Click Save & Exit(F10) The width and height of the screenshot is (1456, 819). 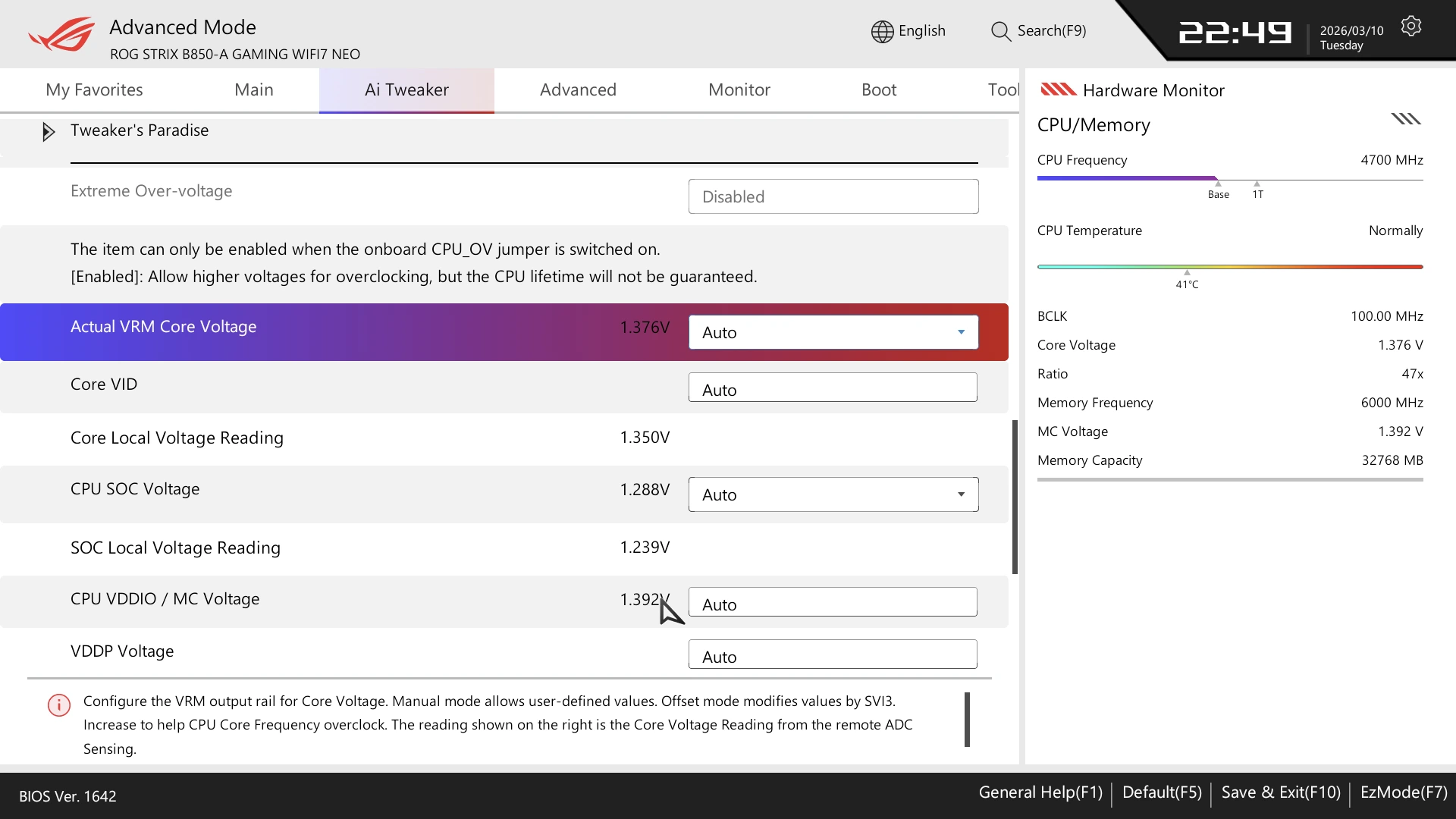[1280, 792]
